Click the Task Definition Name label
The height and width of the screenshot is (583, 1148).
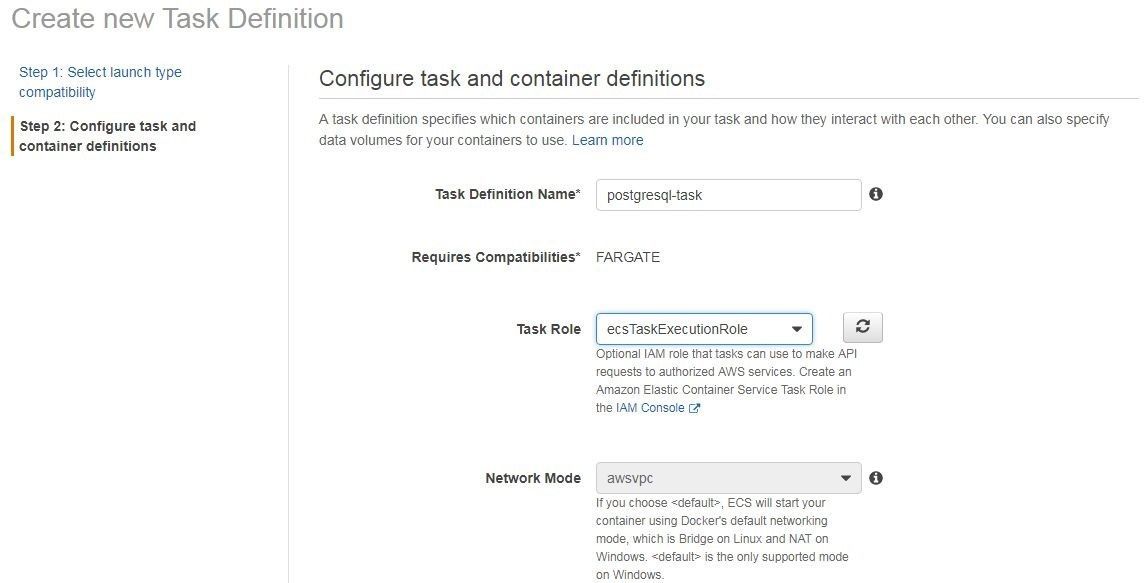507,194
